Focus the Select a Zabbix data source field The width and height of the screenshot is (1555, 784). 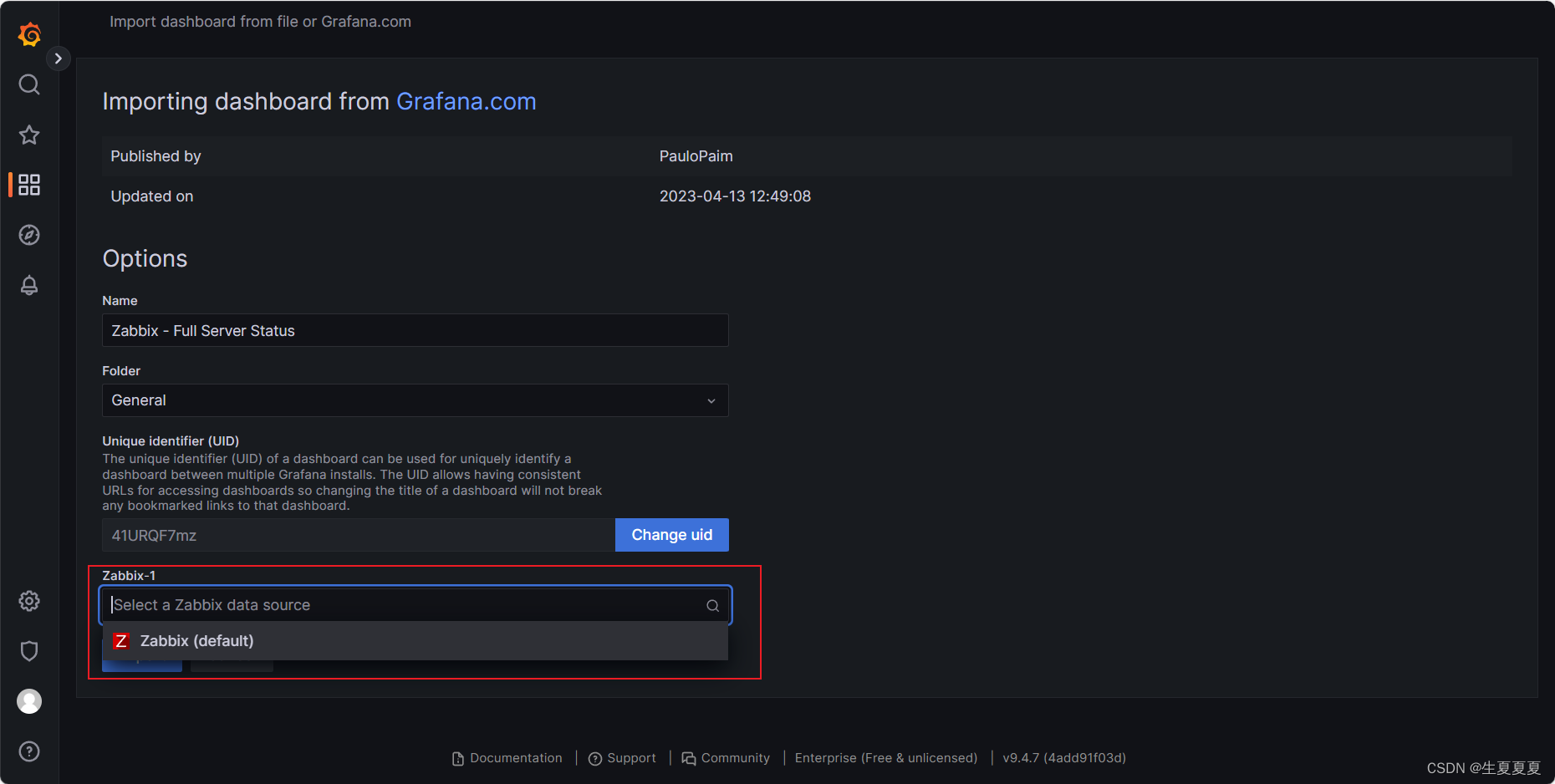coord(415,605)
